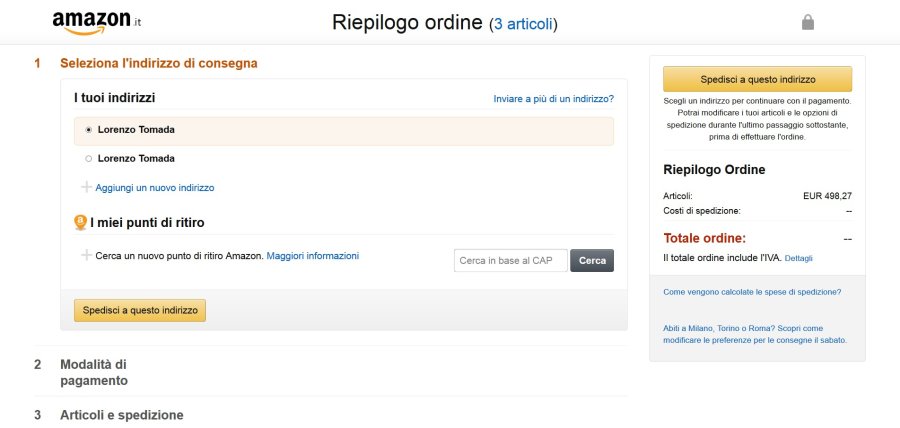Open the IVA Dettagli link
This screenshot has height=428, width=900.
[x=798, y=258]
